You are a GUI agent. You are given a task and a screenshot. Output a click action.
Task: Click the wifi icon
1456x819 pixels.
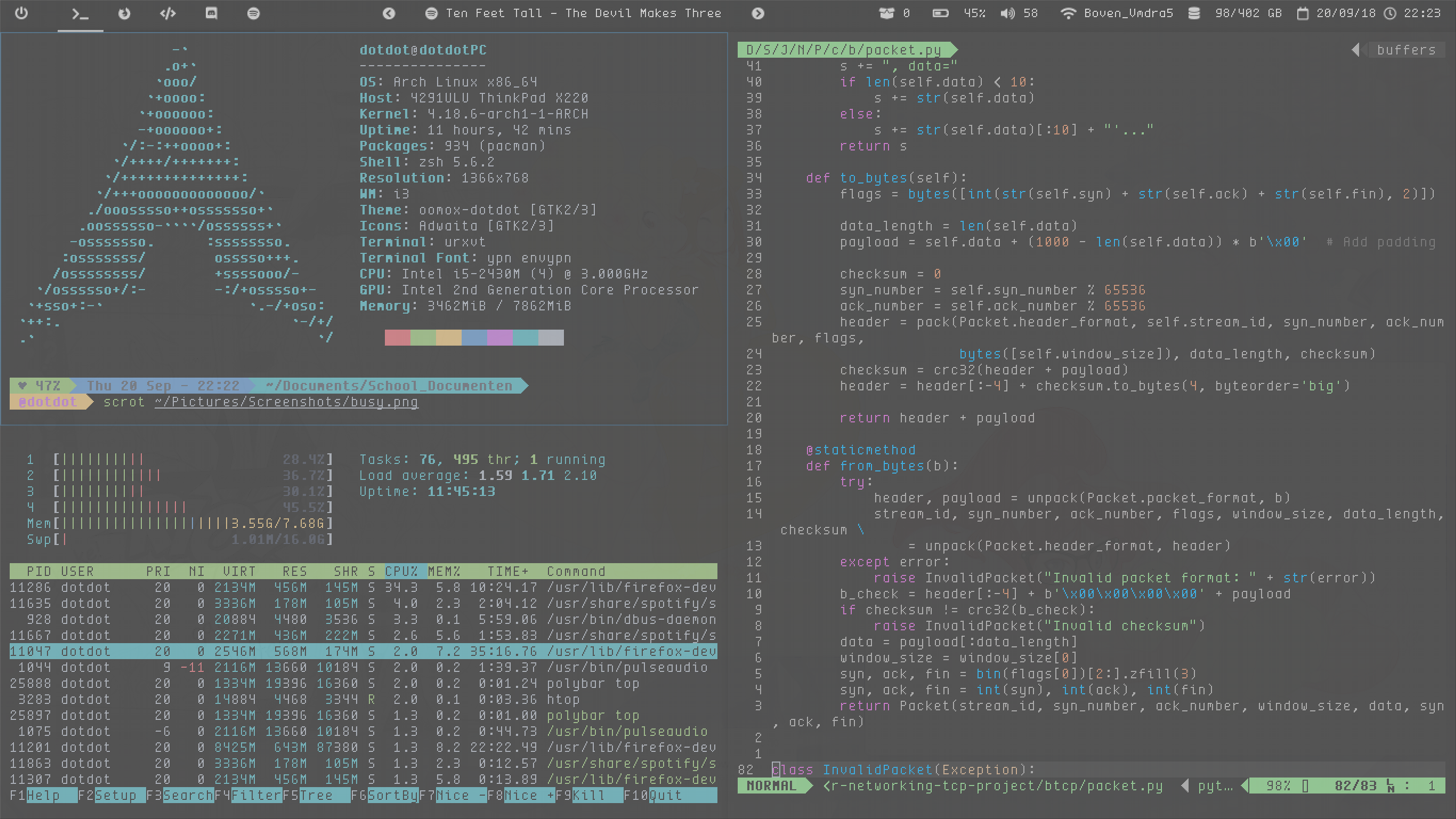pos(1067,13)
